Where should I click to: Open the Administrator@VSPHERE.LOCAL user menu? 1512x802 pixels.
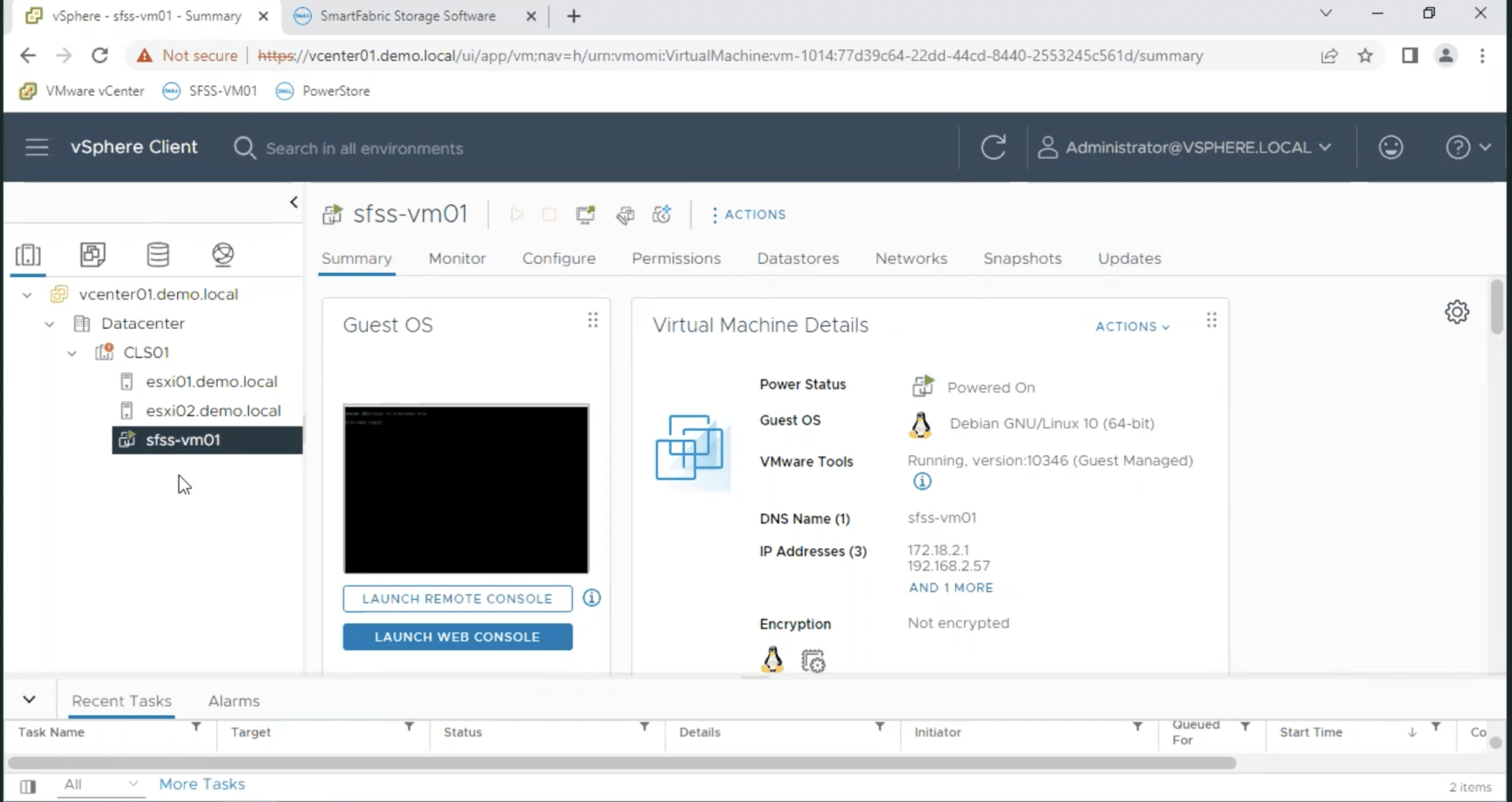[x=1184, y=147]
